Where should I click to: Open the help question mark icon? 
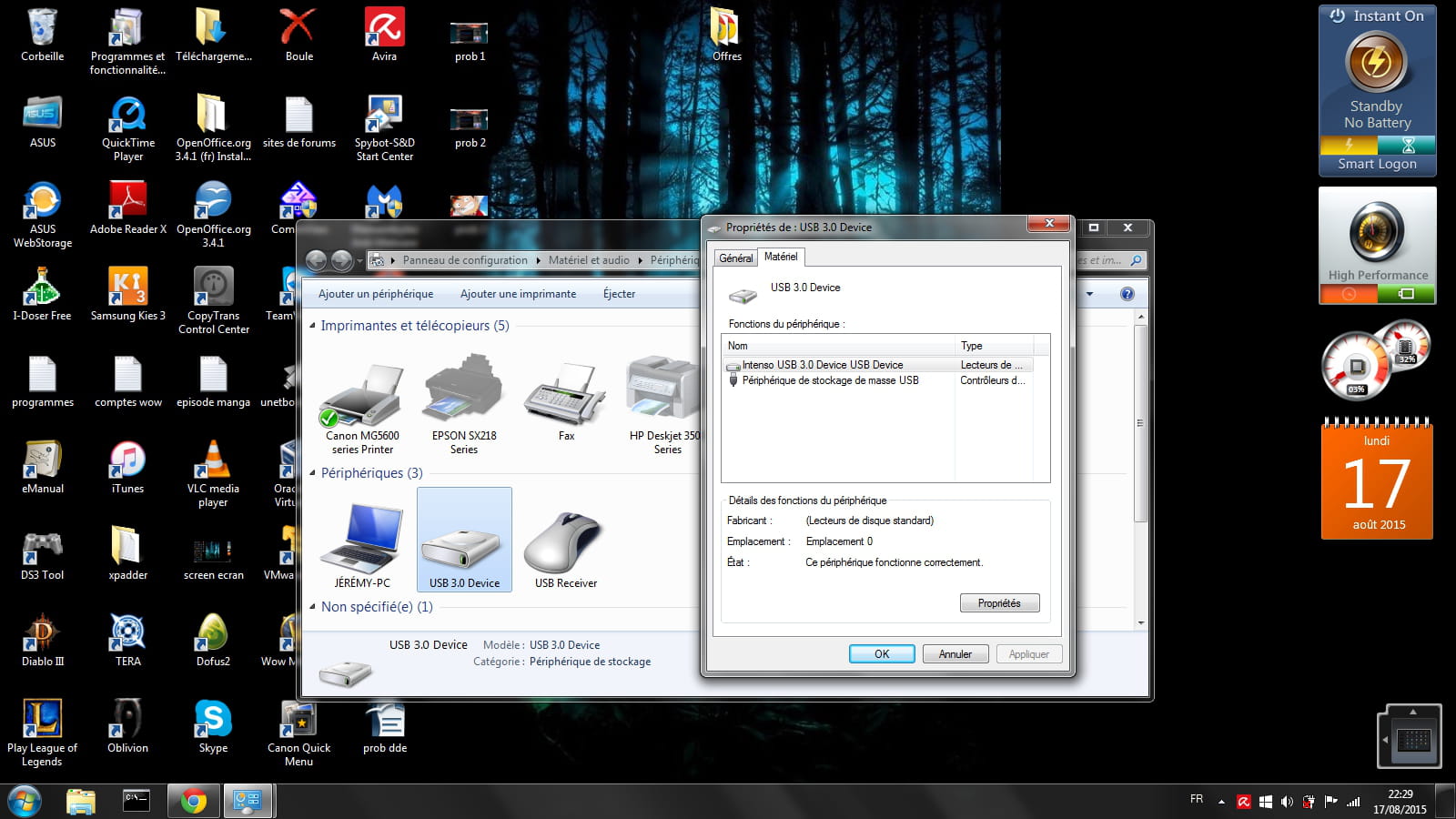[1127, 294]
